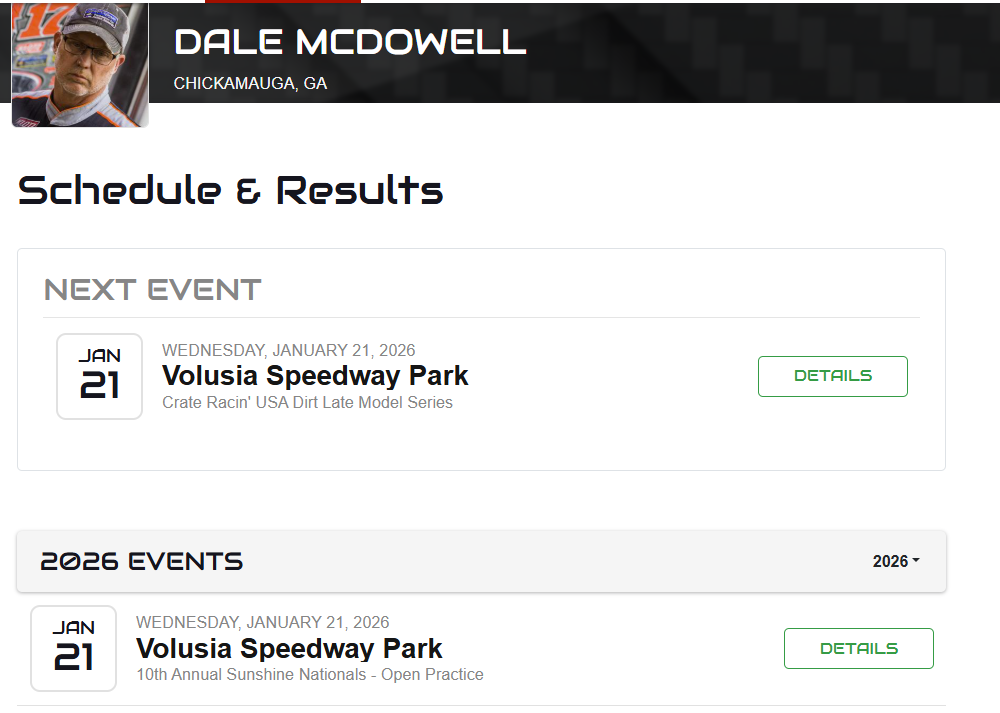
Task: View Details for Sunshine Nationals Open Practice
Action: pos(858,648)
